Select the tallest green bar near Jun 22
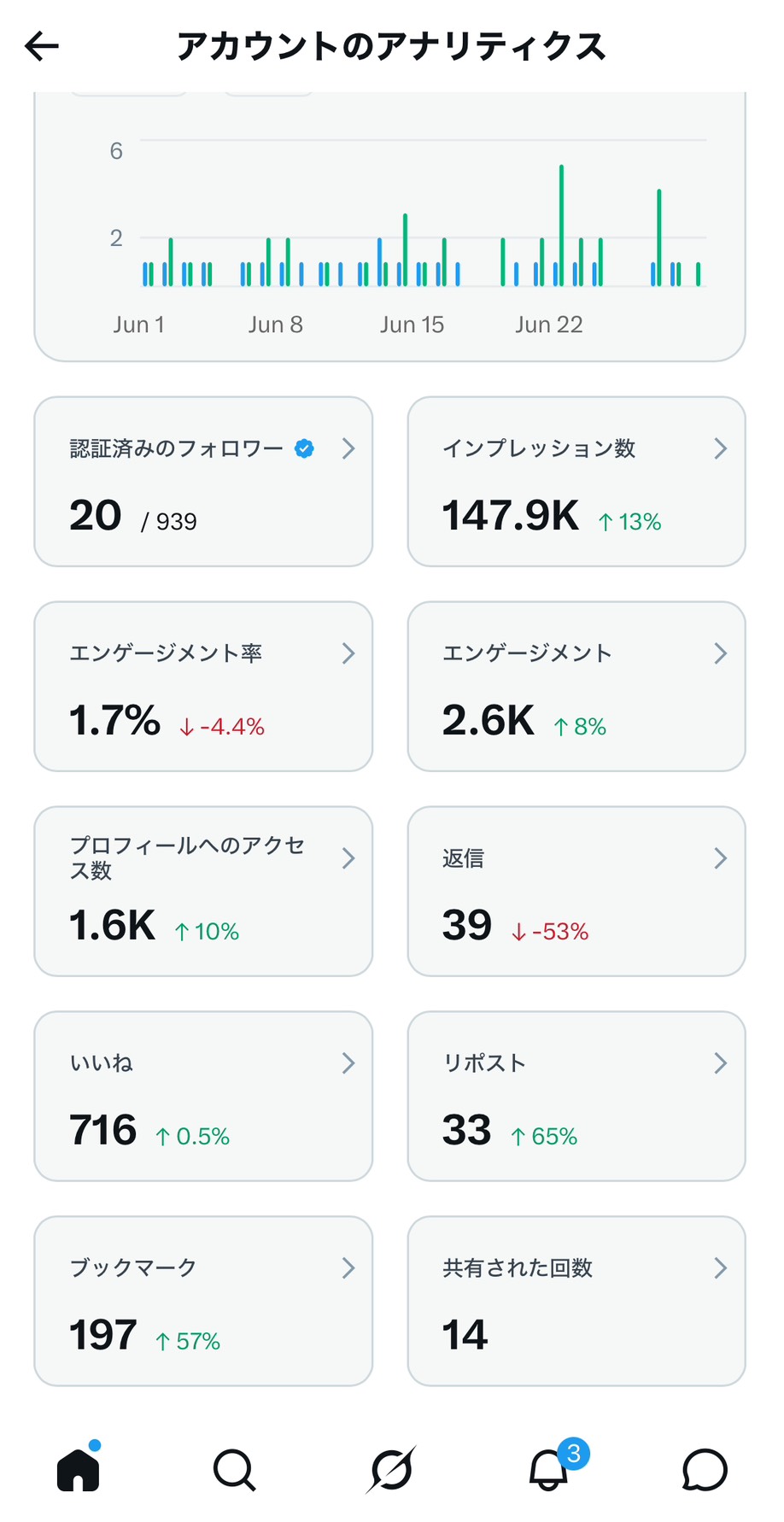 point(561,225)
